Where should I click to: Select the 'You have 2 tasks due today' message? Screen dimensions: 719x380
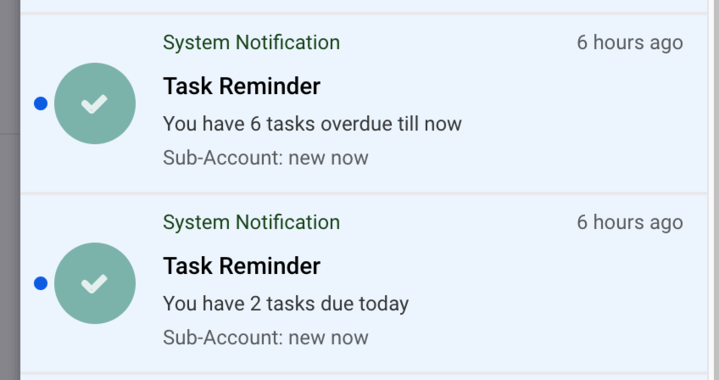pos(286,303)
